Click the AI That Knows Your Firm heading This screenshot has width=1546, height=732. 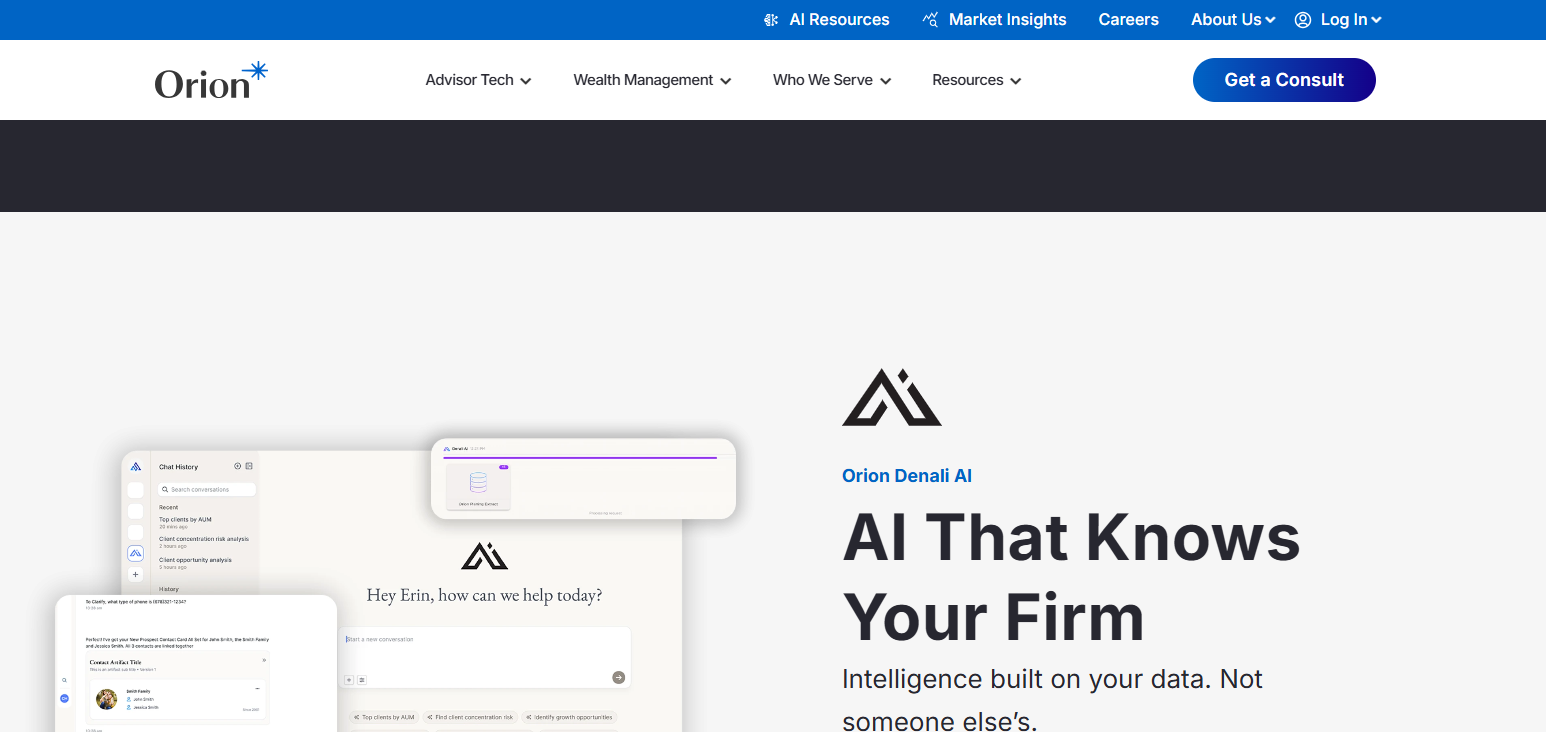tap(1071, 577)
